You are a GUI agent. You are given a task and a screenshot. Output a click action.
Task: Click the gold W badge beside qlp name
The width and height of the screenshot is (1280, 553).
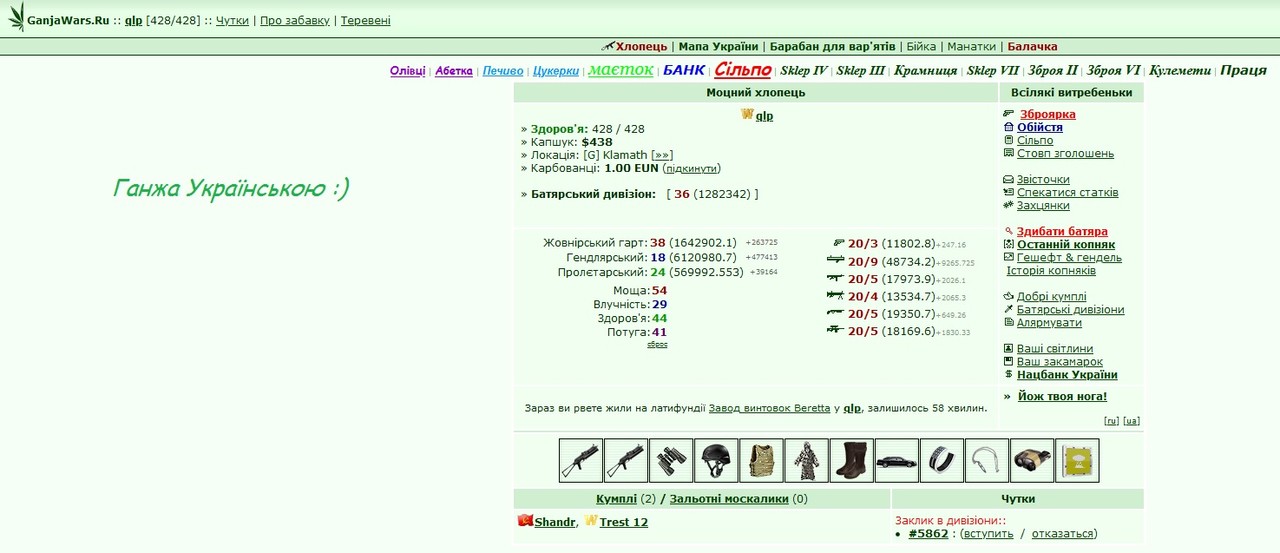(x=747, y=115)
